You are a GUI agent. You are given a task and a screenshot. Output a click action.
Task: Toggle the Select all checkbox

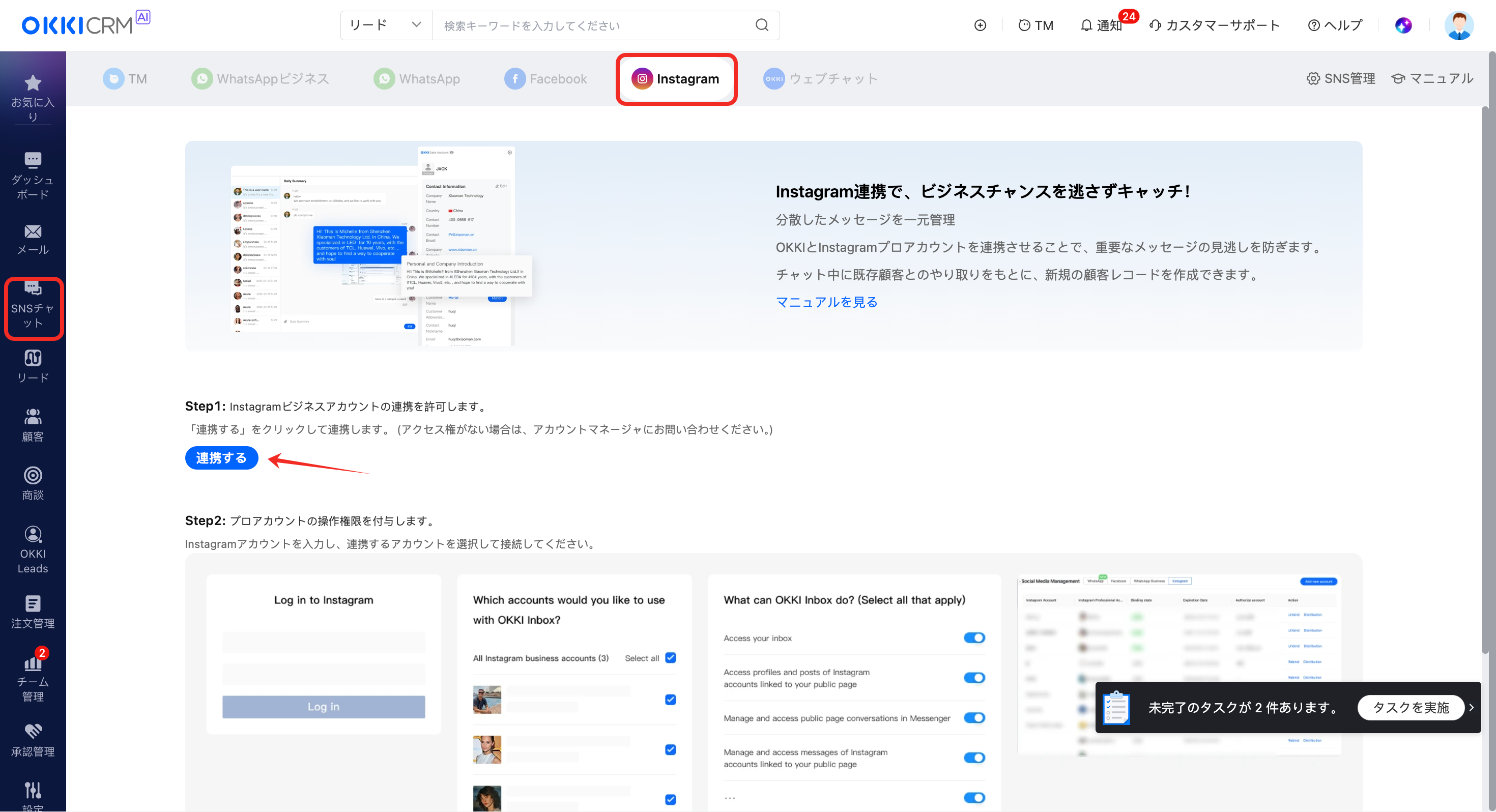(670, 657)
